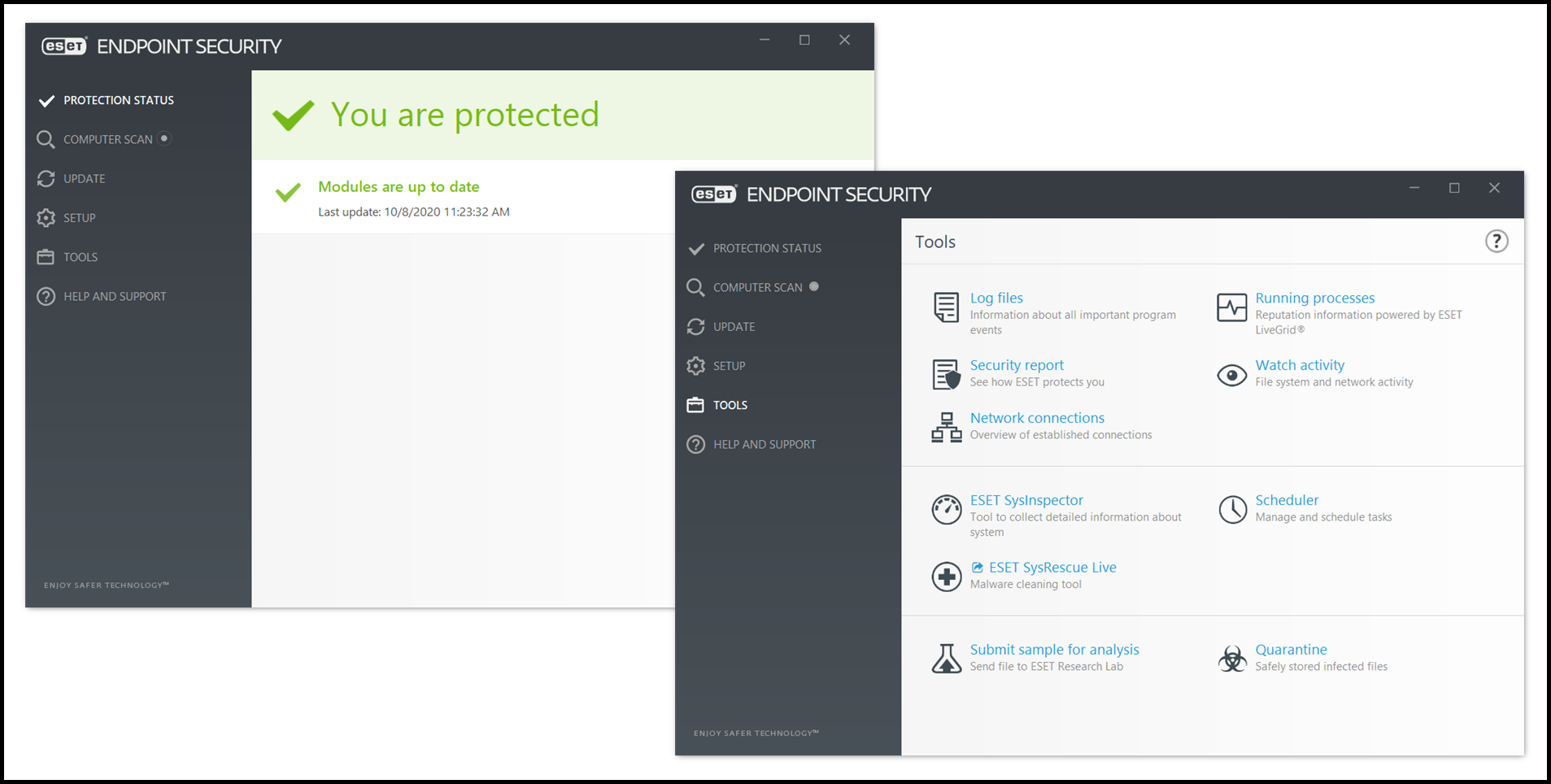Click the Help and Support icon in front window

point(695,444)
